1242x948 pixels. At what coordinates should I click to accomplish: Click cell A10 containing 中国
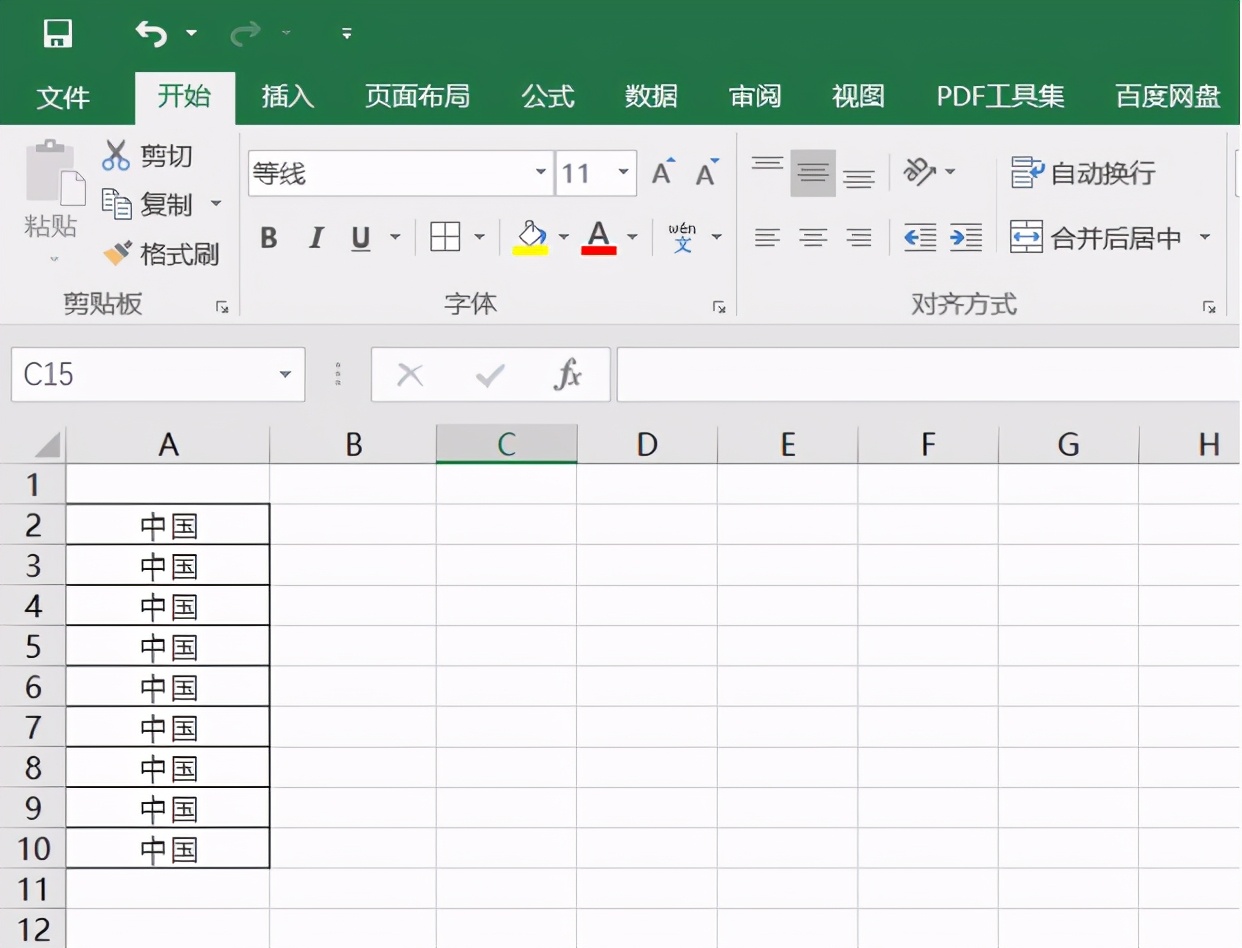[168, 849]
